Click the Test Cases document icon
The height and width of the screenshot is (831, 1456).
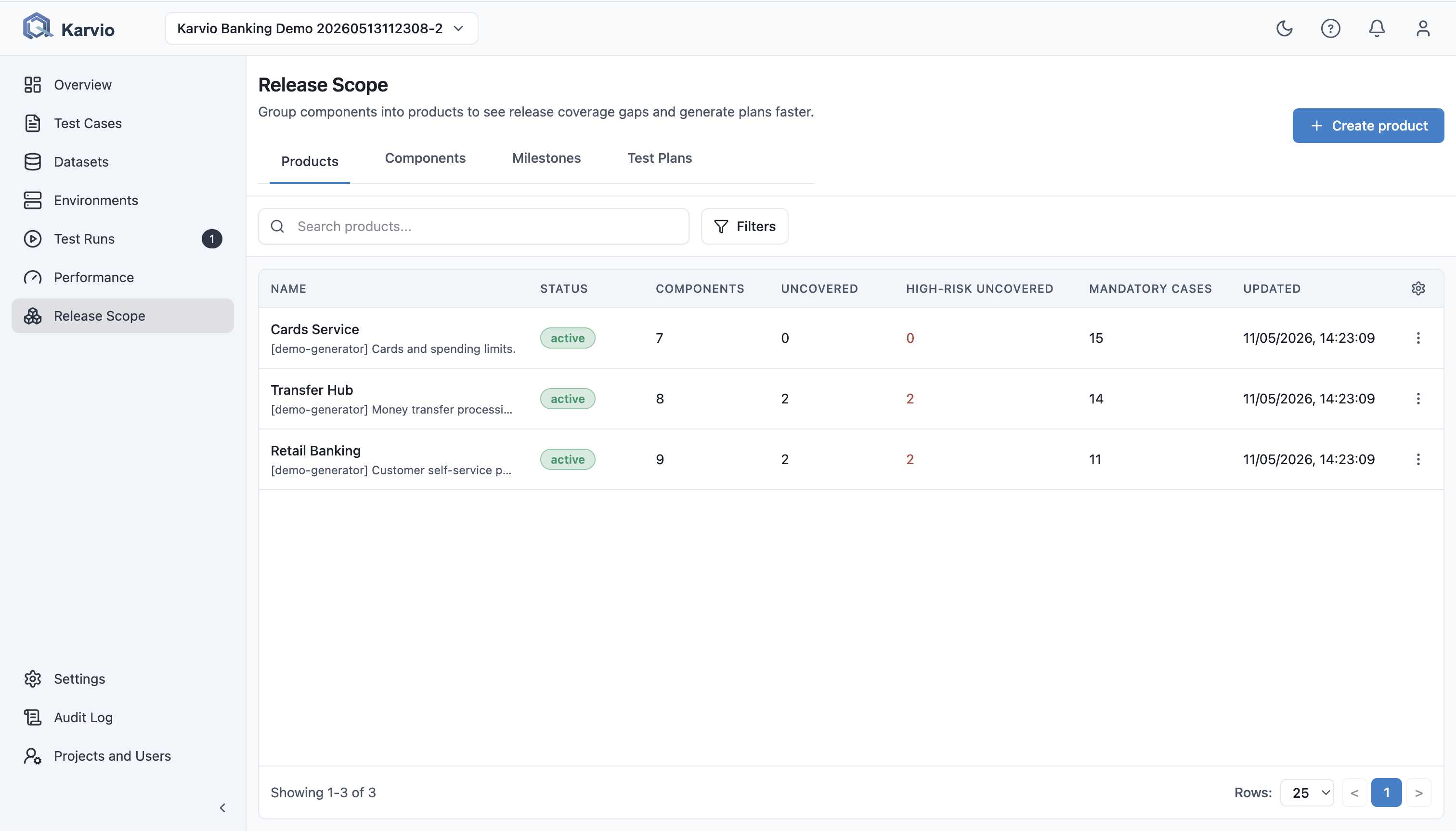[x=33, y=123]
